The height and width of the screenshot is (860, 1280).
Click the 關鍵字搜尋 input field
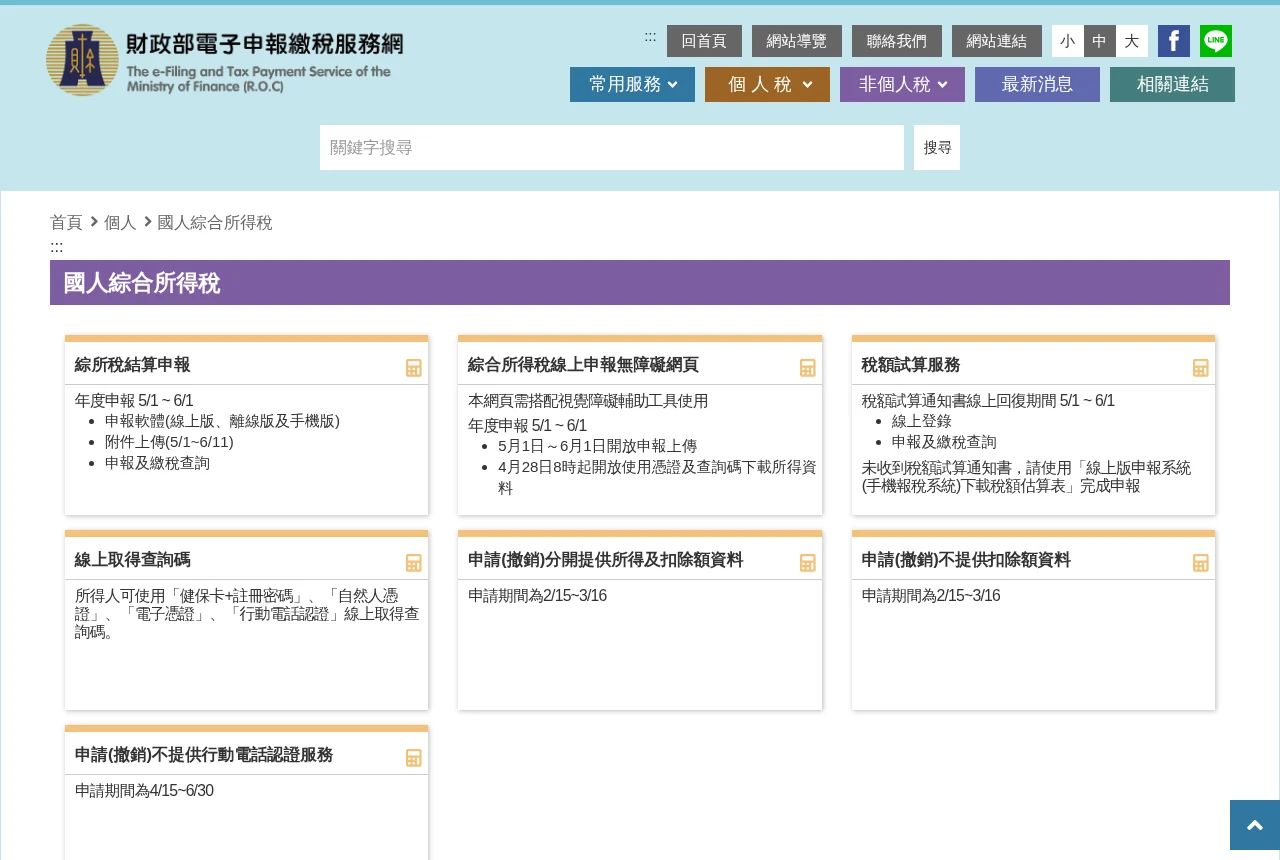click(x=612, y=147)
